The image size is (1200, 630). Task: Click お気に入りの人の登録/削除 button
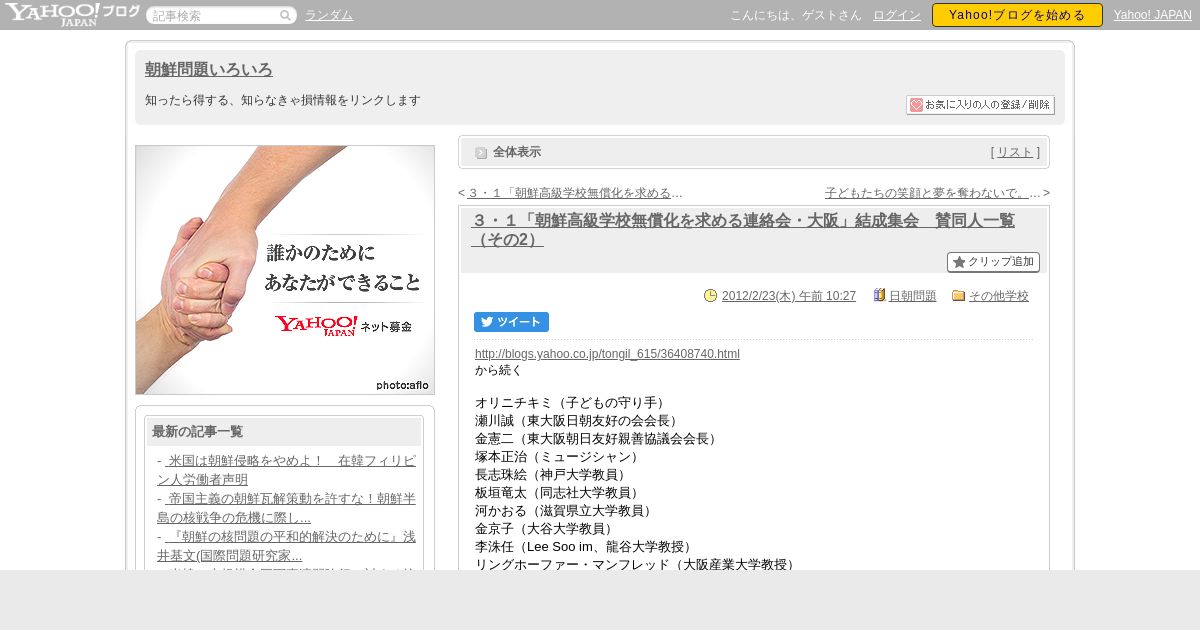pyautogui.click(x=980, y=105)
